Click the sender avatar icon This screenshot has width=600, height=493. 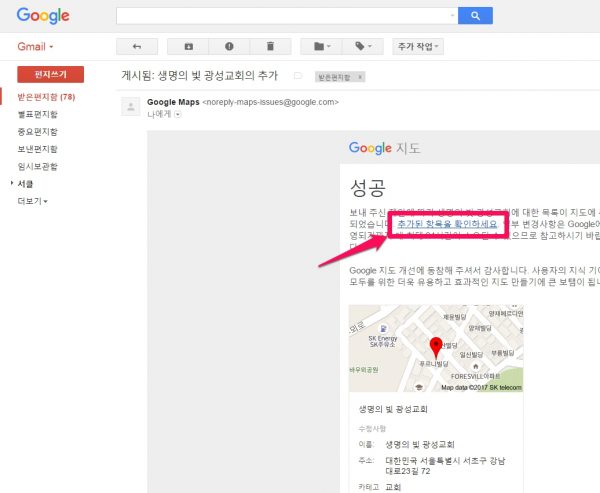tap(130, 106)
